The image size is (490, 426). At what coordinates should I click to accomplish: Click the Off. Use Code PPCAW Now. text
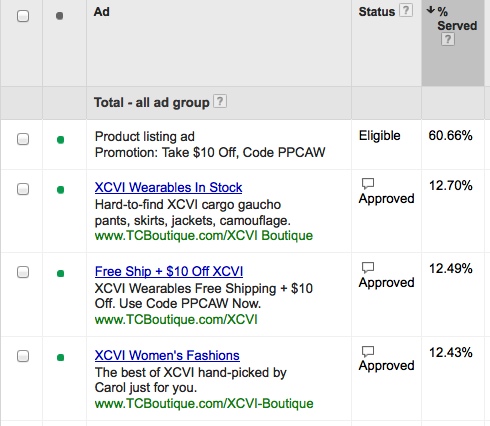tap(178, 304)
